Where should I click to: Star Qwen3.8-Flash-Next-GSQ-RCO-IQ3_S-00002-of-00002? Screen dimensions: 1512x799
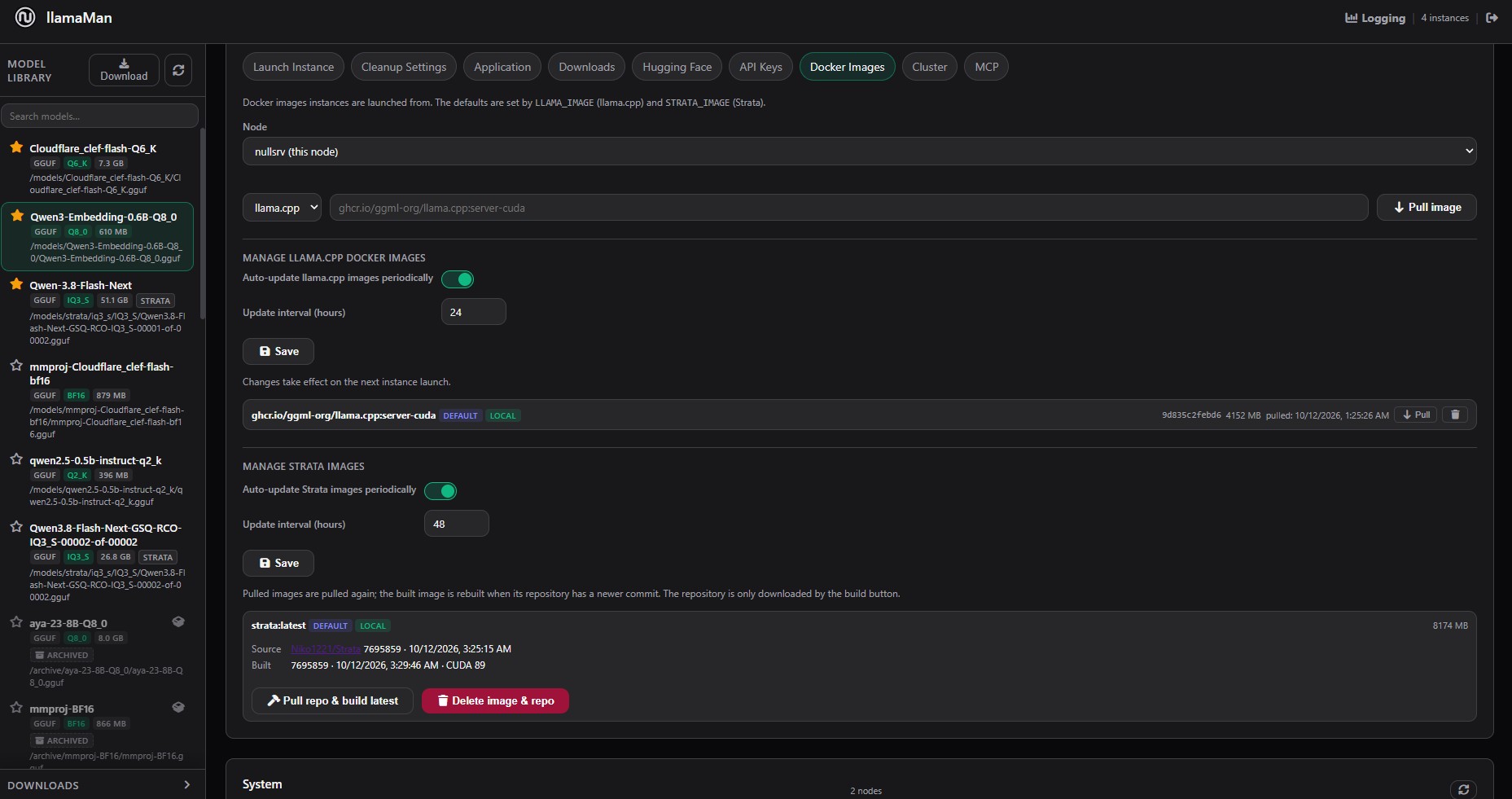[16, 527]
